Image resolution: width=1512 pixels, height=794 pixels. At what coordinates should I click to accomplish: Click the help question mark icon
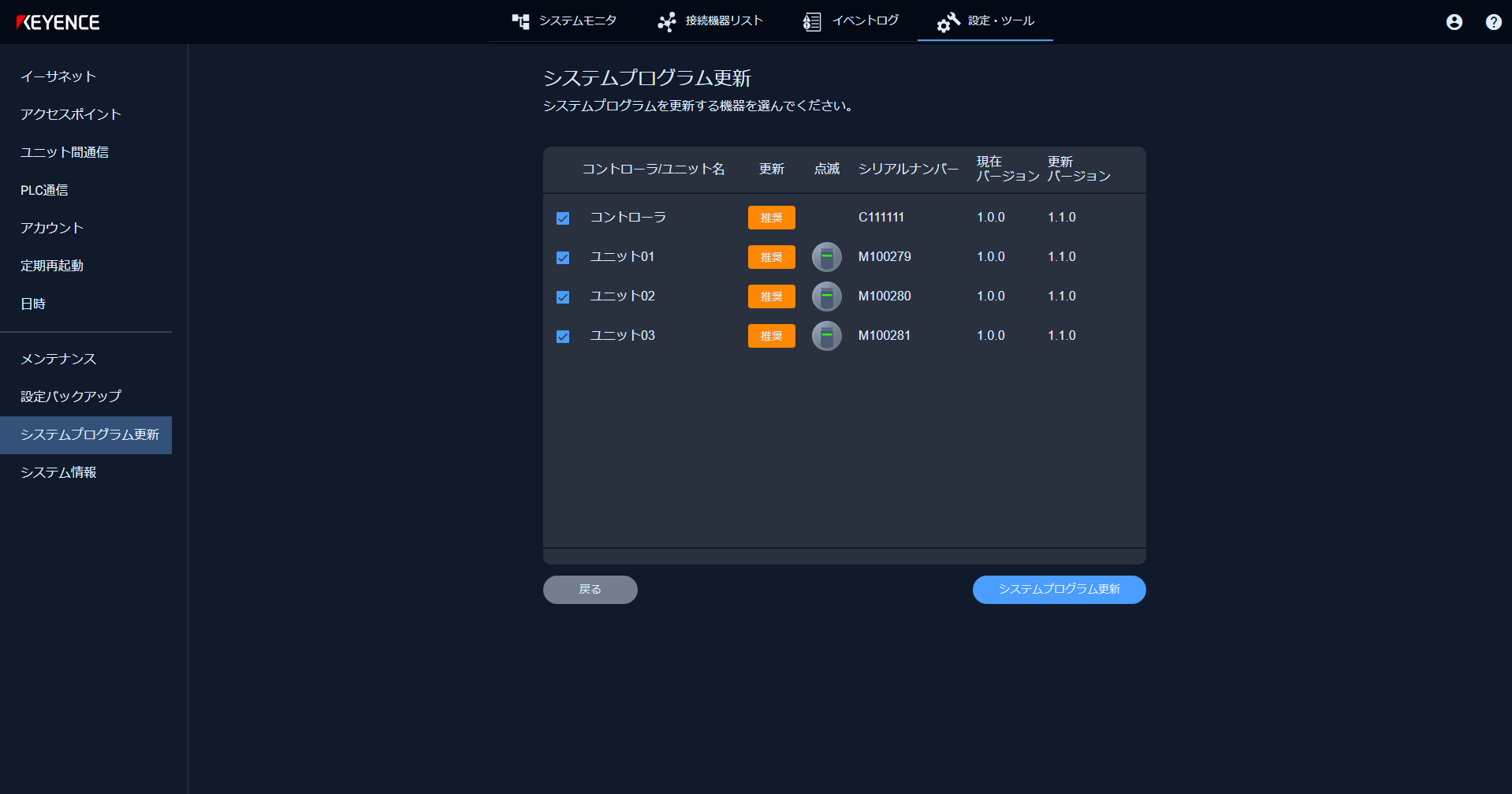pyautogui.click(x=1492, y=22)
